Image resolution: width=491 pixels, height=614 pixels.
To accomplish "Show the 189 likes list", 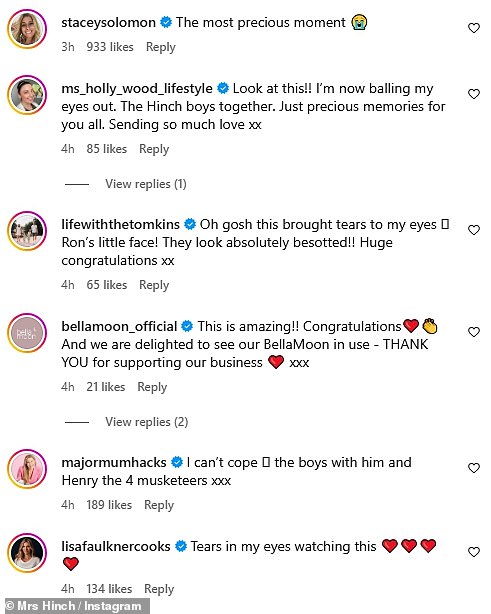I will tap(109, 505).
